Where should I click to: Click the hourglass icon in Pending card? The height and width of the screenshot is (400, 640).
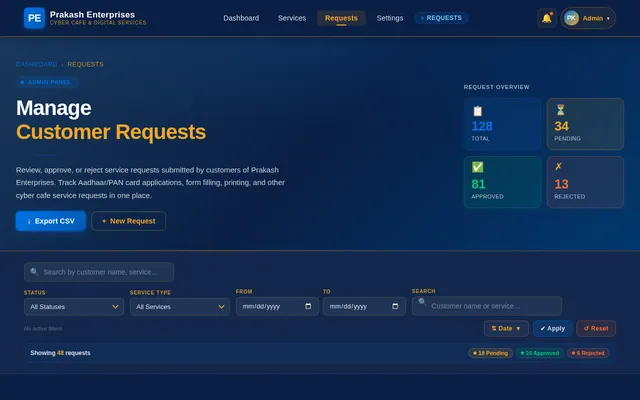pos(560,110)
